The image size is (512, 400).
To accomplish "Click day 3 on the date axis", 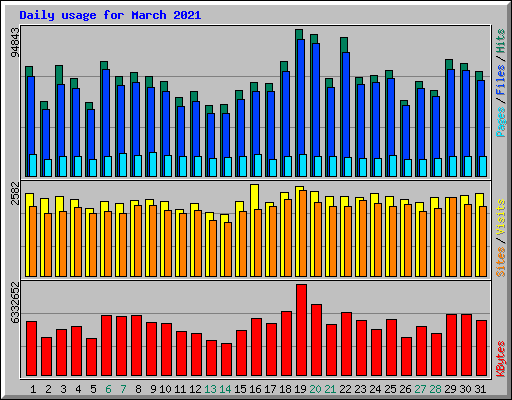I will (x=63, y=389).
